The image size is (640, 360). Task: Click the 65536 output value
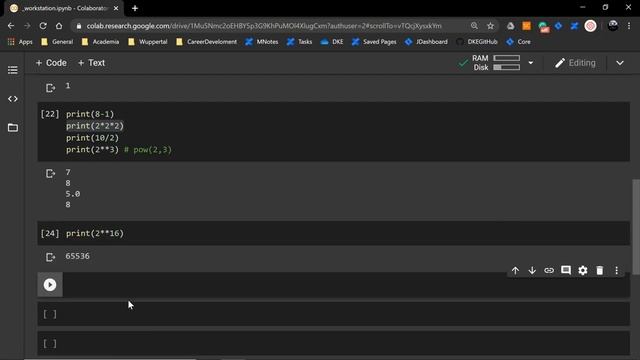tap(78, 256)
